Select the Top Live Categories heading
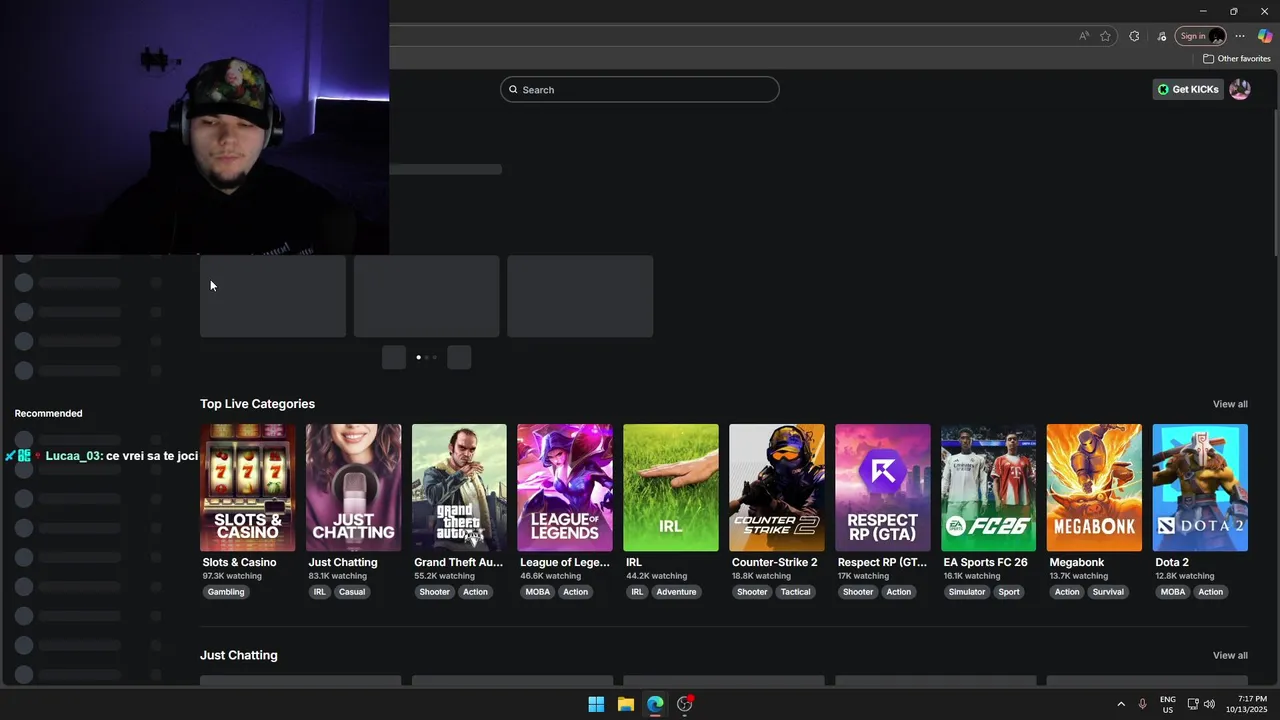1280x720 pixels. (257, 404)
